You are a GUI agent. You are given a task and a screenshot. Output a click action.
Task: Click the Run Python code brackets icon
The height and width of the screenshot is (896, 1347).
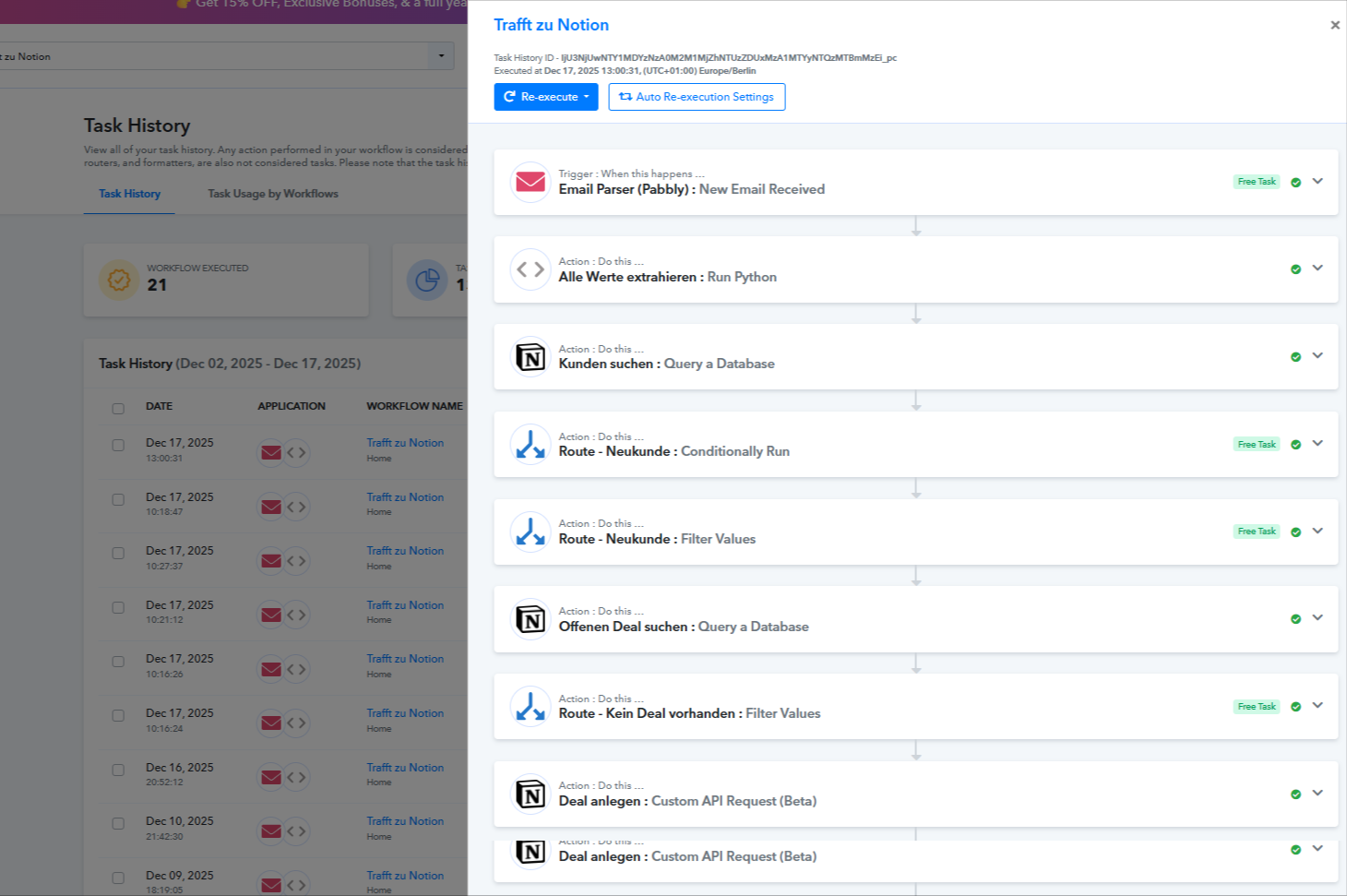click(530, 269)
